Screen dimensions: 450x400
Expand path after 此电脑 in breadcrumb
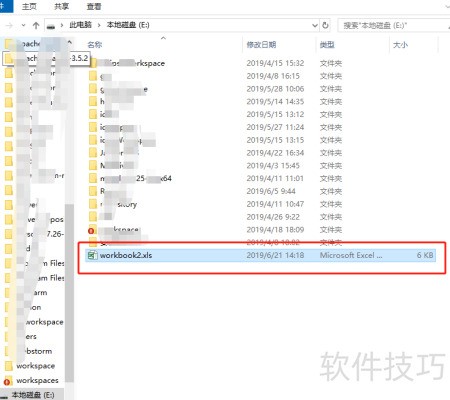click(99, 25)
